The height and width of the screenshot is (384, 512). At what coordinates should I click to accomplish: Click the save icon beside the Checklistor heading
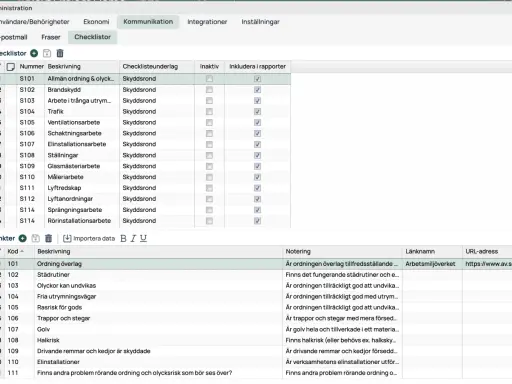(x=47, y=53)
